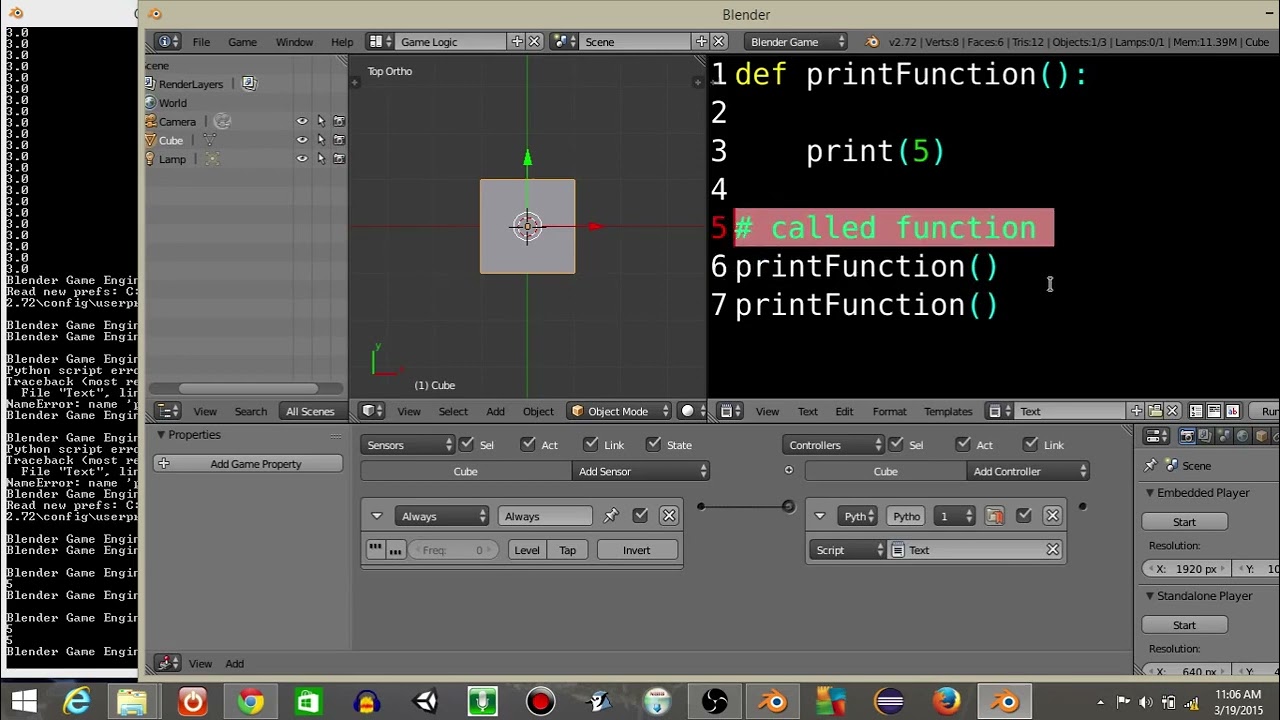The height and width of the screenshot is (720, 1280).
Task: Open the Window menu
Action: 294,42
